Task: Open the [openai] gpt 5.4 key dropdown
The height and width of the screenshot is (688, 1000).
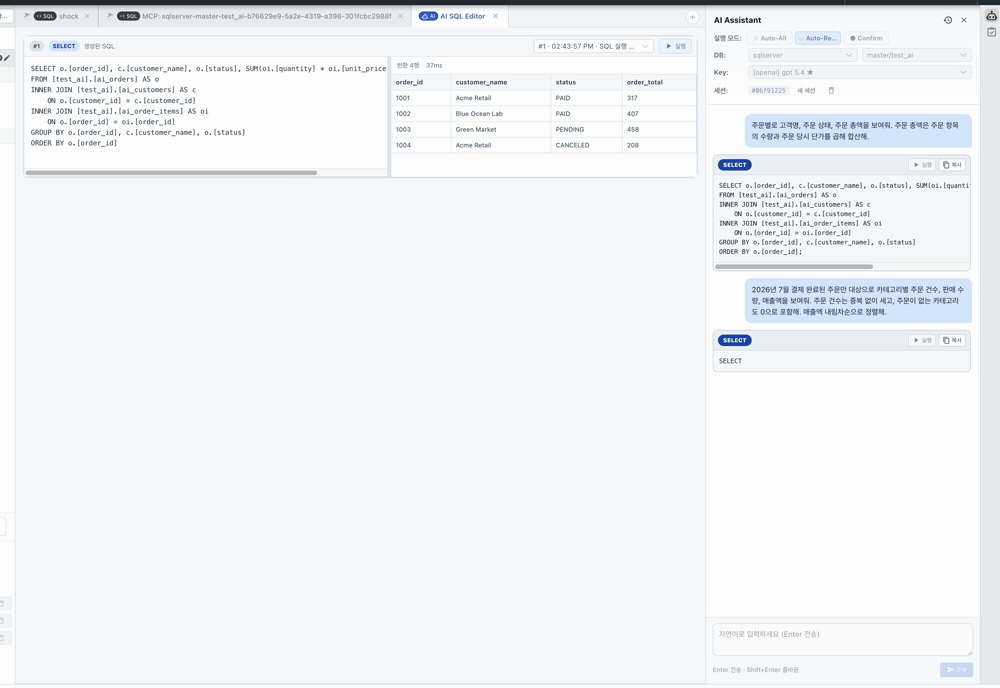Action: tap(860, 73)
